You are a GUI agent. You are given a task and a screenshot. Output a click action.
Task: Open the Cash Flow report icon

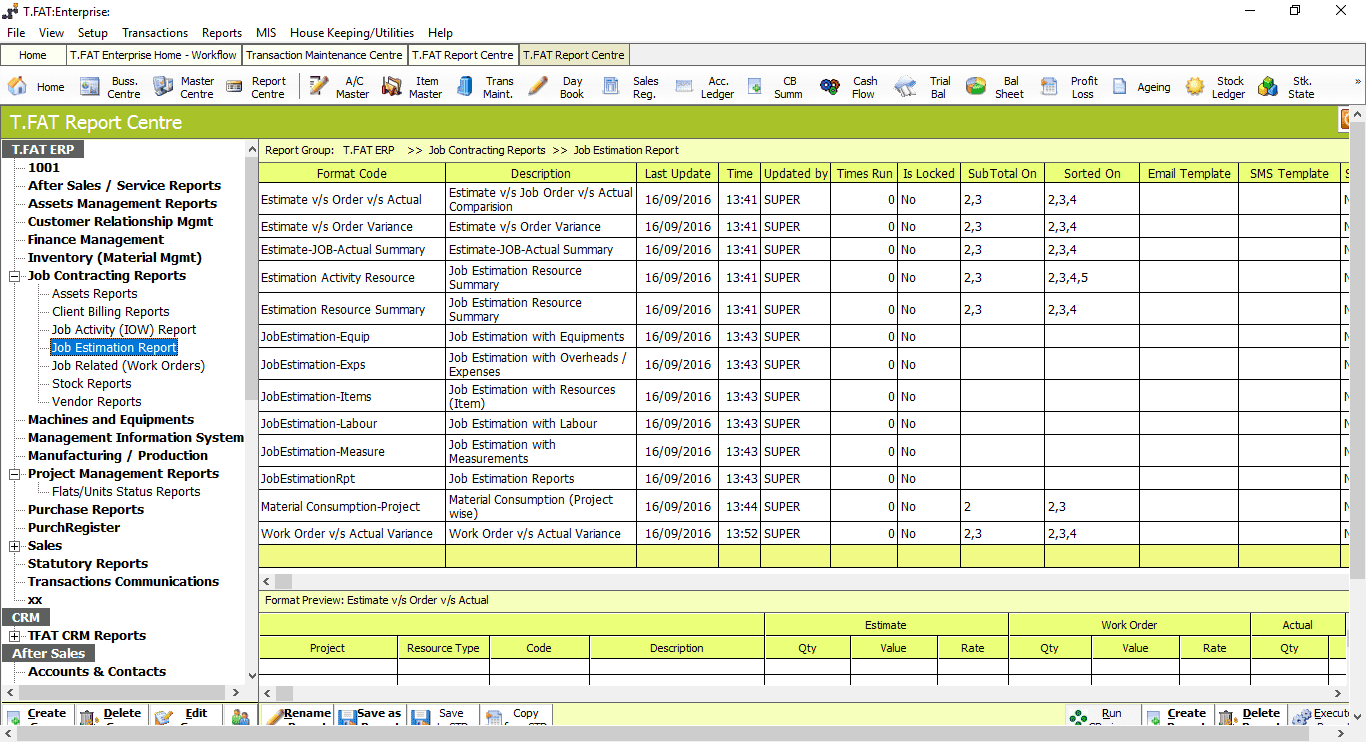pos(848,87)
